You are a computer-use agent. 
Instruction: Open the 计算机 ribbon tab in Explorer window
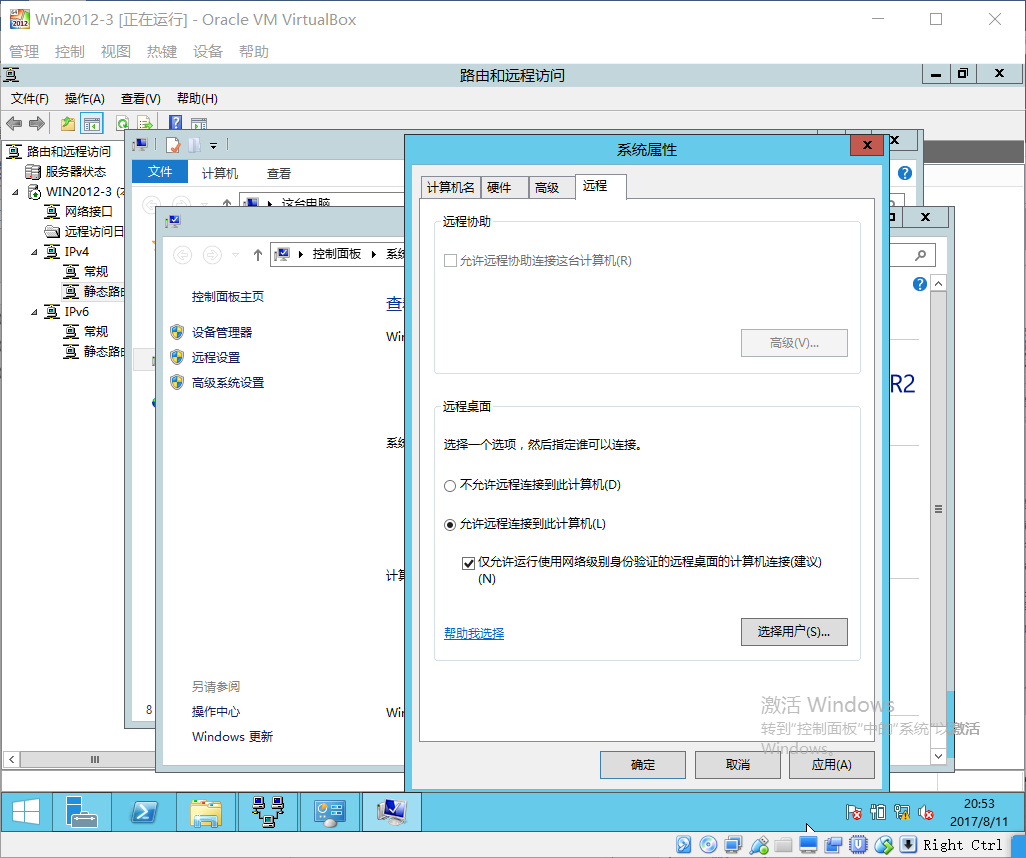[x=220, y=173]
